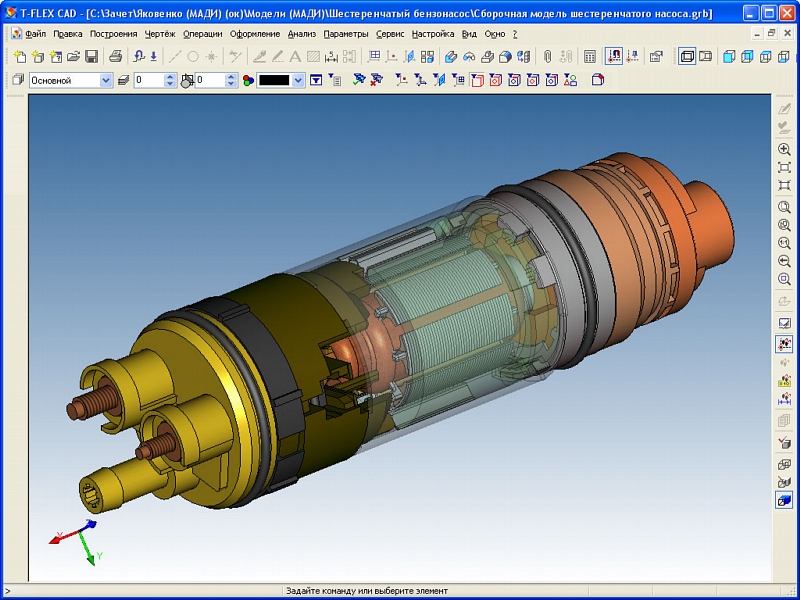Click the blend/fillet solid icon
800x600 pixels.
point(505,56)
